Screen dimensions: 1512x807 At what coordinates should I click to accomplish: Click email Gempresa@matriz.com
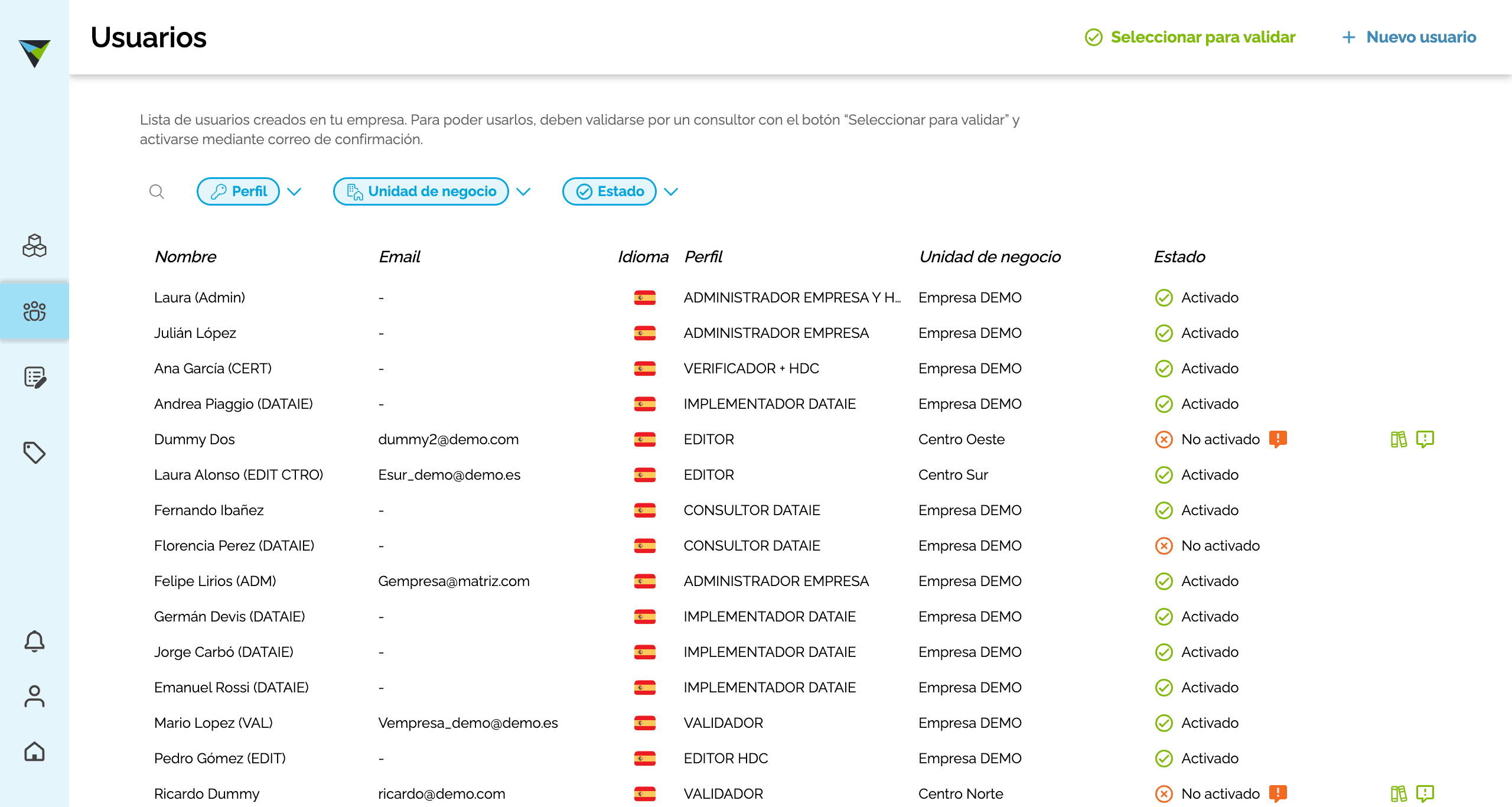[x=454, y=581]
